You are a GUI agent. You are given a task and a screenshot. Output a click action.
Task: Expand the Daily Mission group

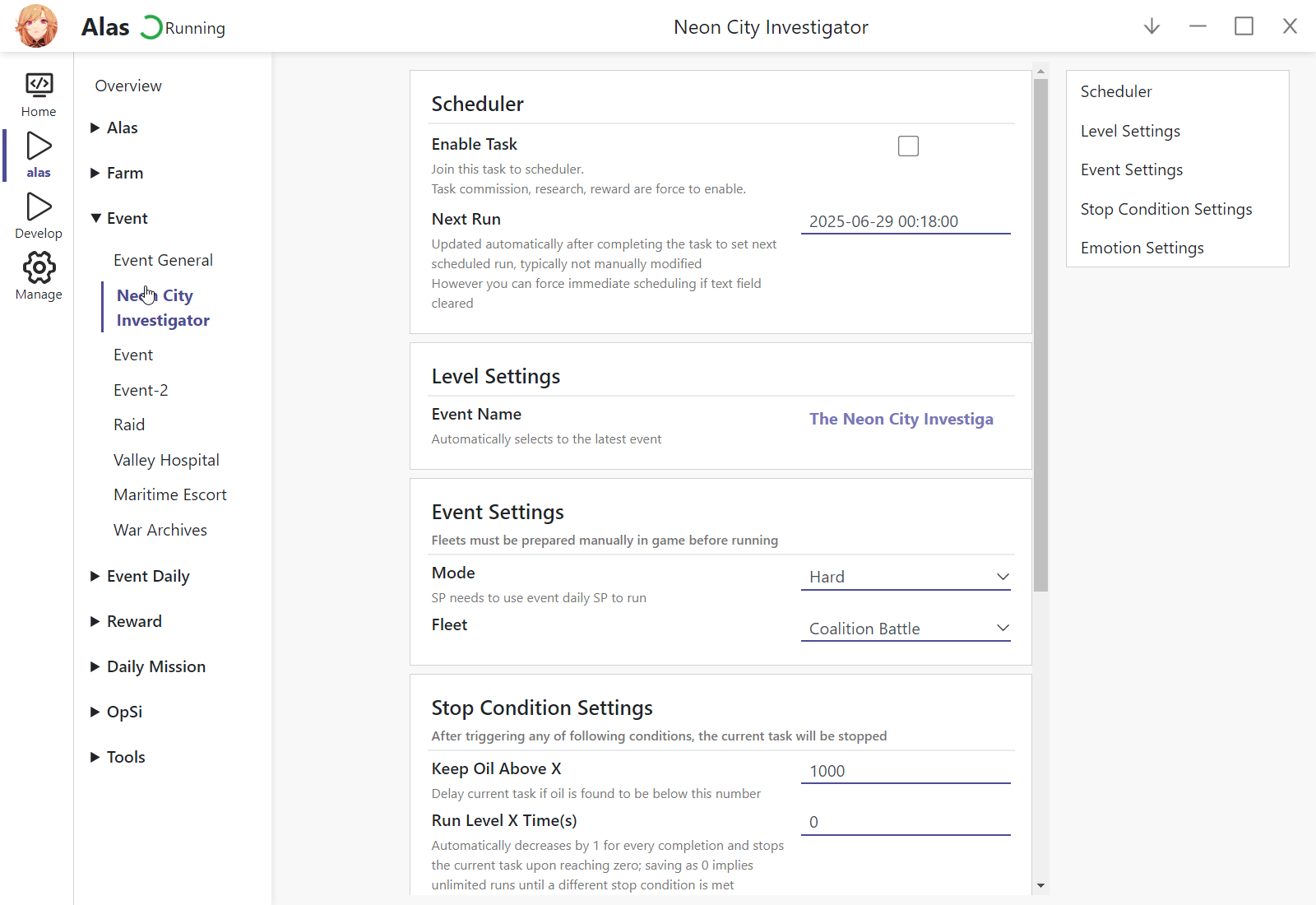click(x=148, y=666)
